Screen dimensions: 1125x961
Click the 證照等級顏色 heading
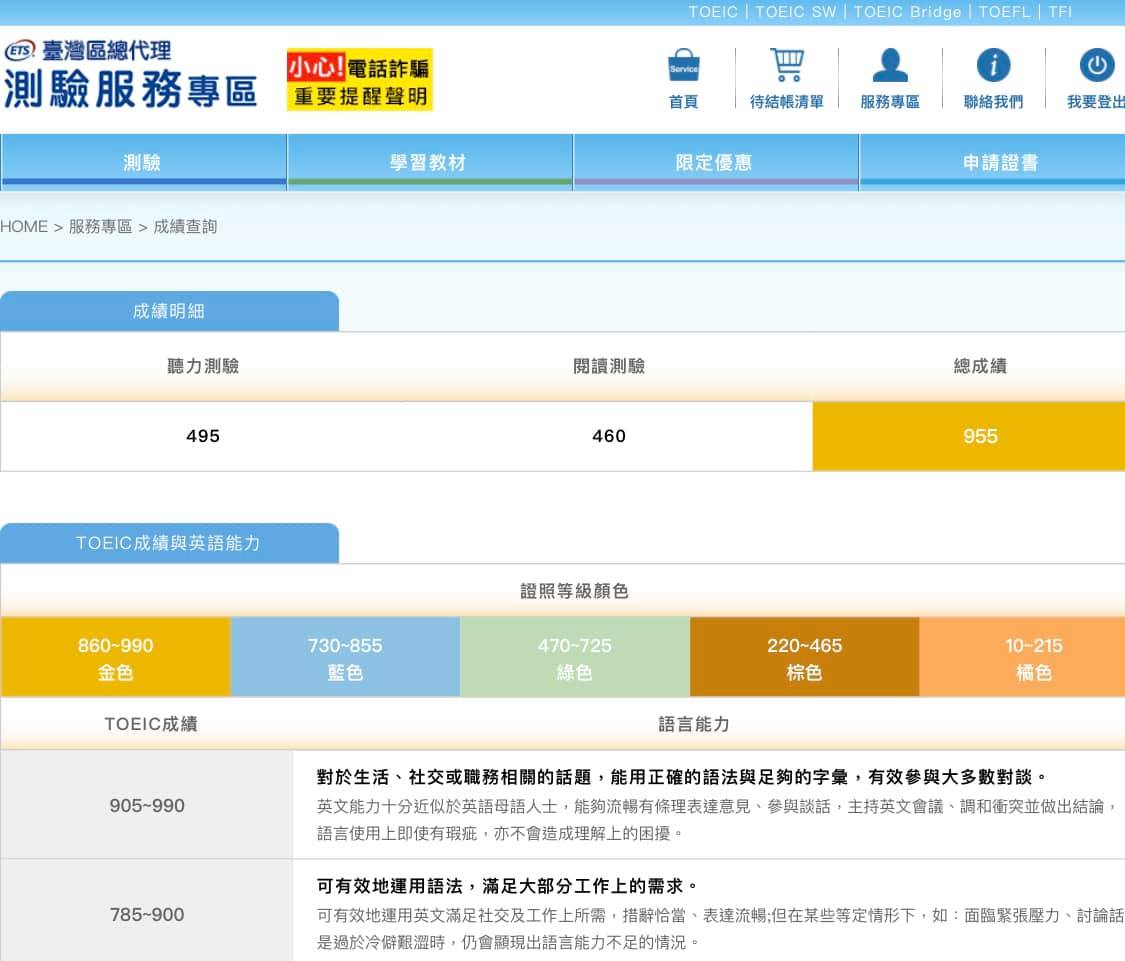(x=575, y=591)
